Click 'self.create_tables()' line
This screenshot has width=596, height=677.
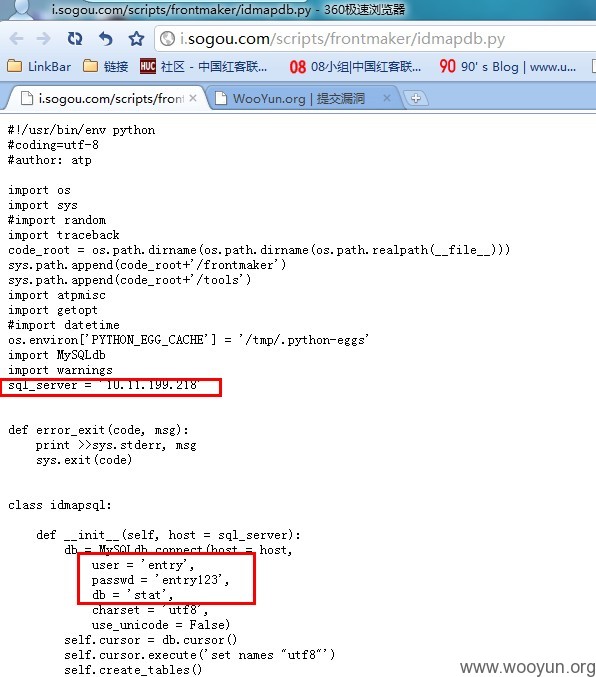[x=133, y=670]
